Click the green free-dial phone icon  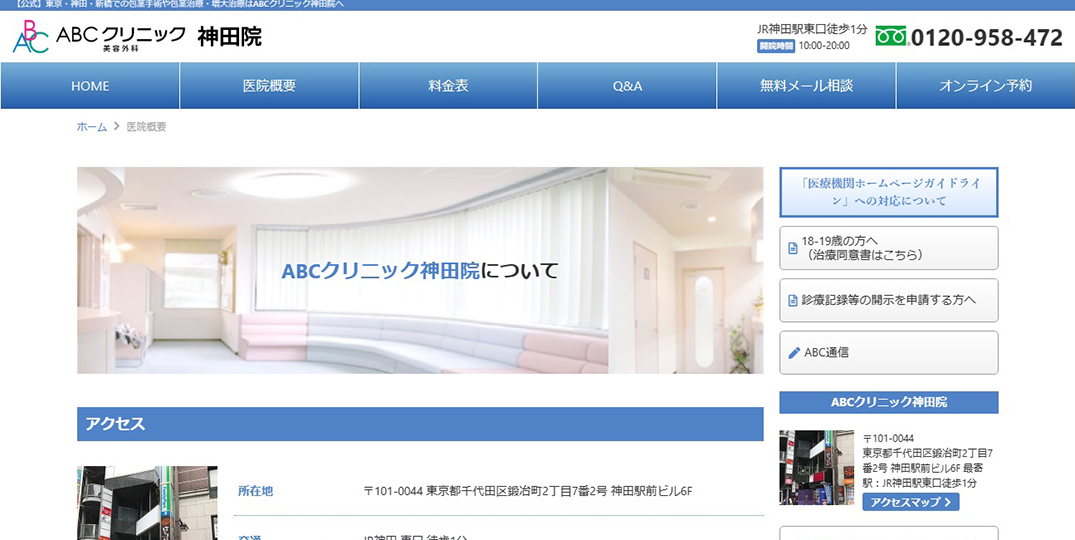click(890, 37)
